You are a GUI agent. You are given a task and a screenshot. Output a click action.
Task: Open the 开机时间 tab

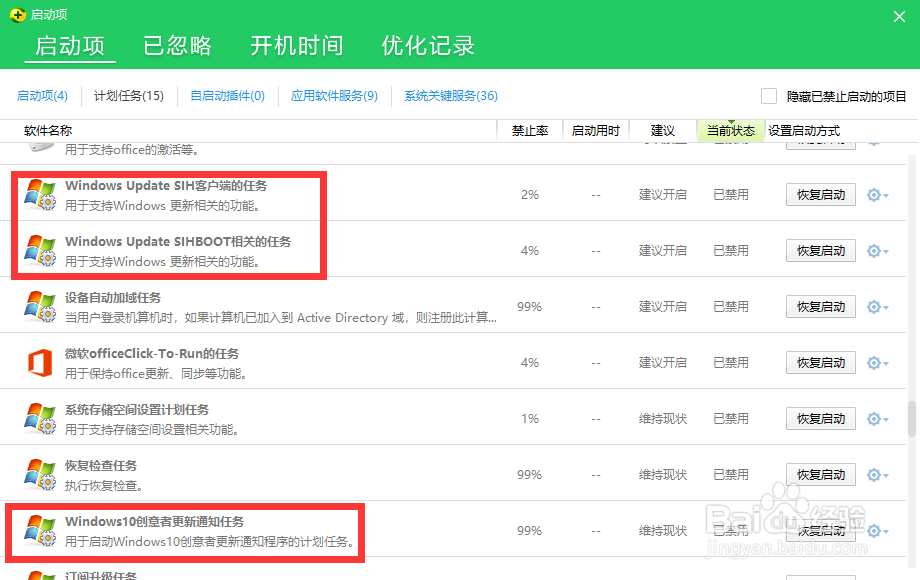(297, 46)
